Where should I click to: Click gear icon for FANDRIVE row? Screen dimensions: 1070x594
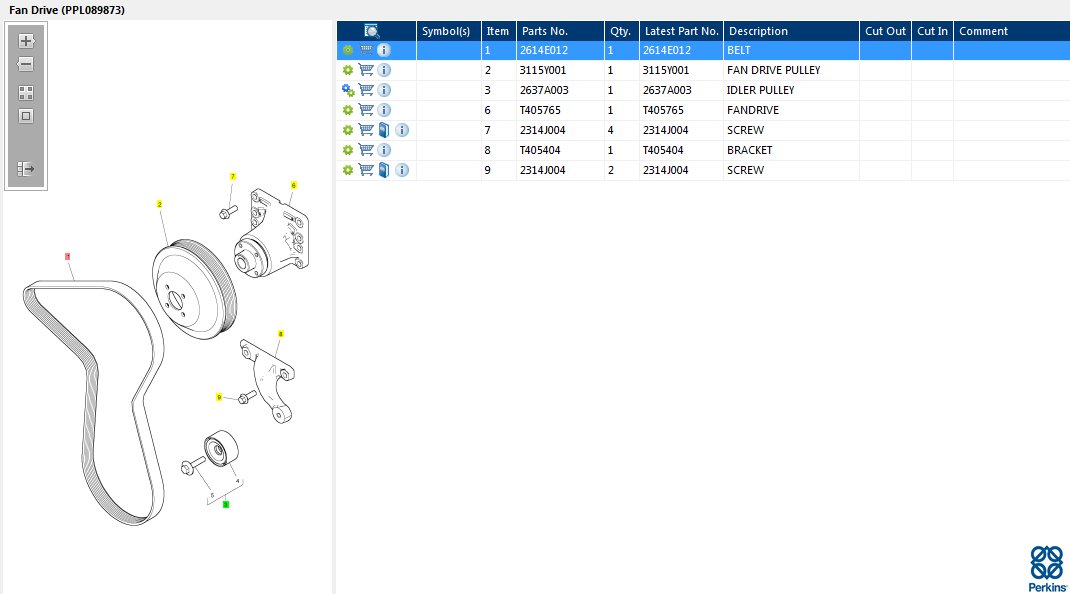click(348, 110)
